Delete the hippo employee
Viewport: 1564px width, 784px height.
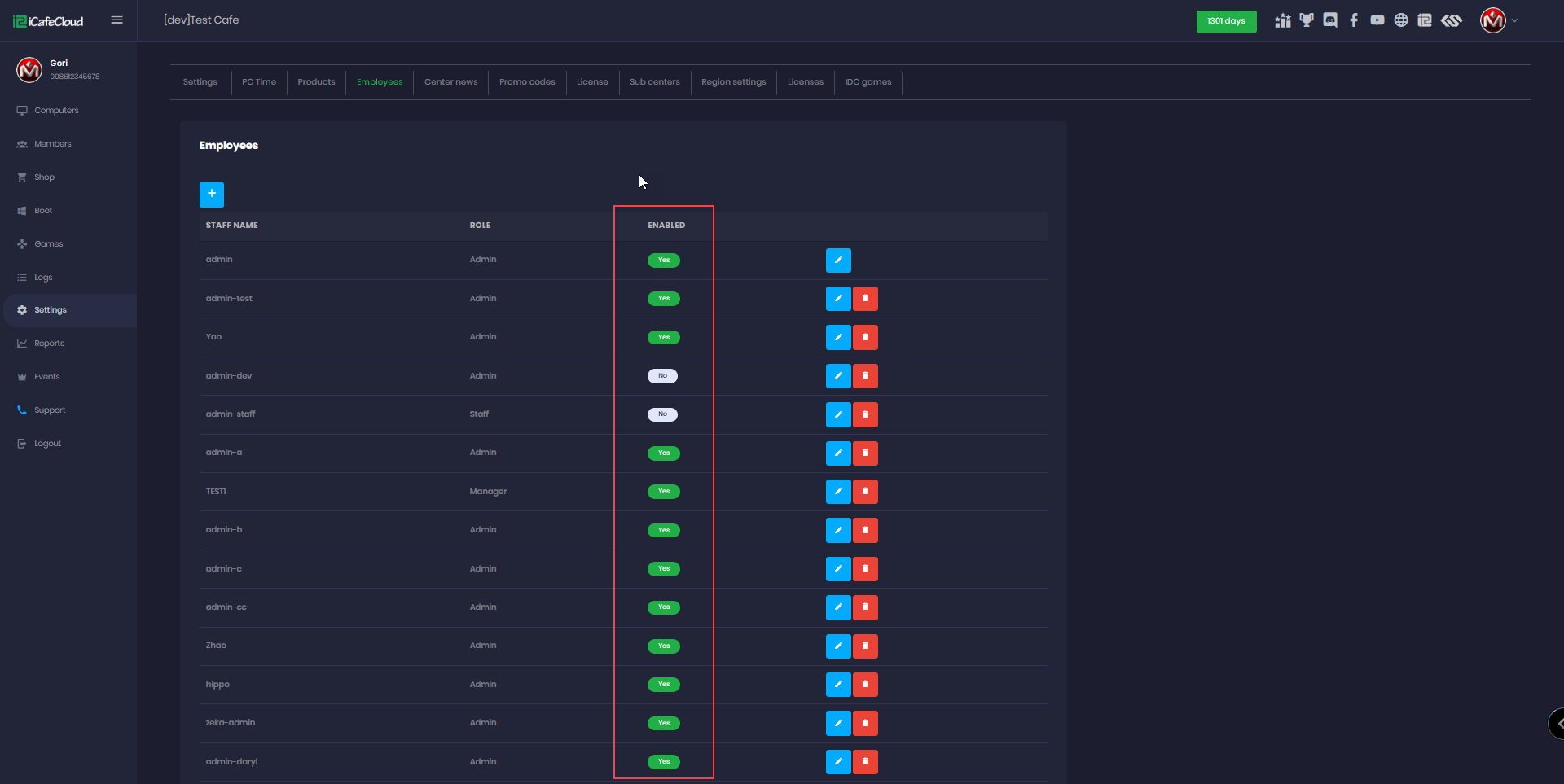865,685
